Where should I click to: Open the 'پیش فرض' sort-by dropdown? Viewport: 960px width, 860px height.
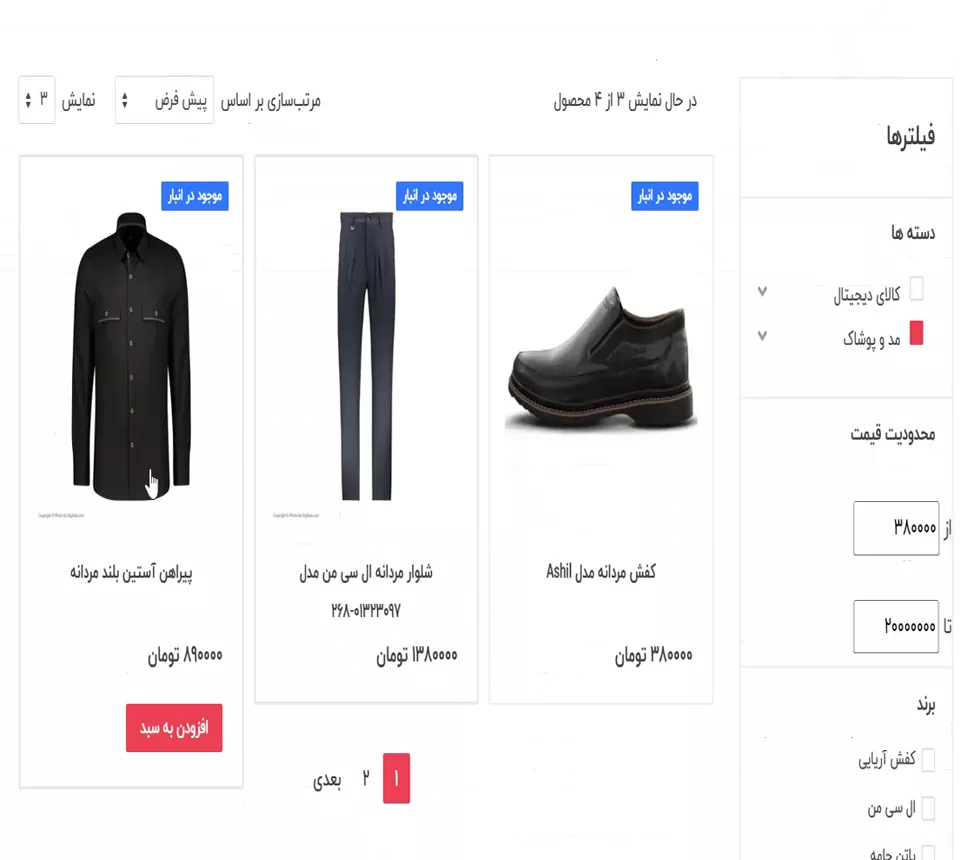pos(165,100)
